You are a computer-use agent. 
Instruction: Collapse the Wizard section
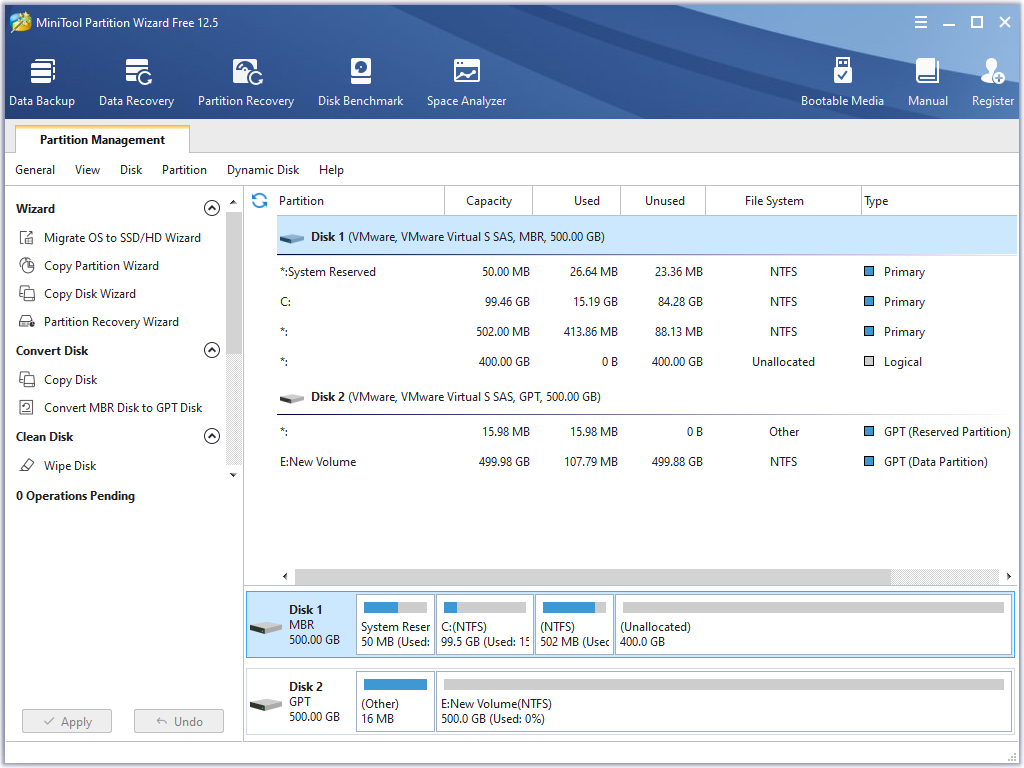click(x=211, y=209)
